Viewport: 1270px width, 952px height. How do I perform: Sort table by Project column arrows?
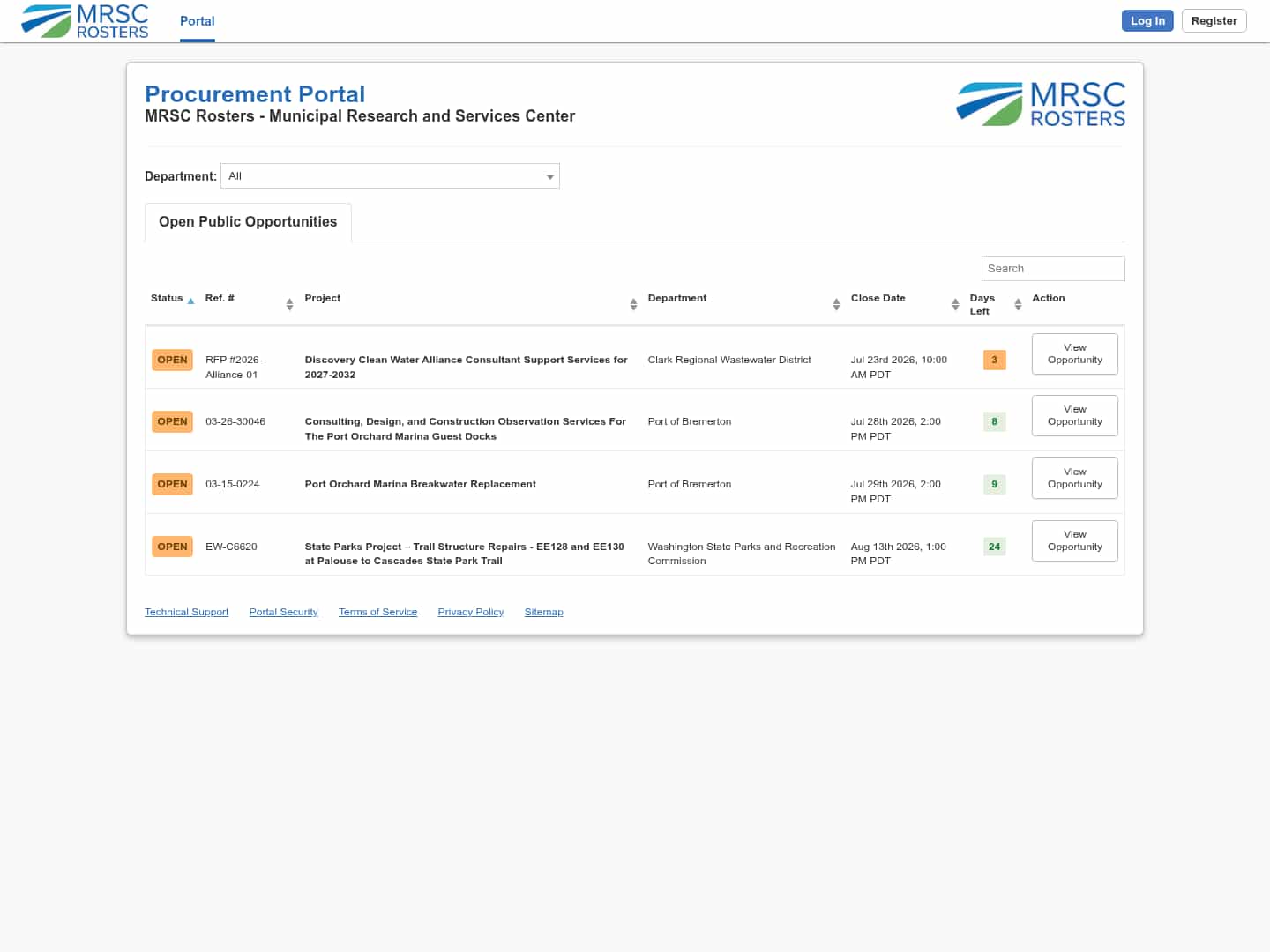(x=633, y=304)
